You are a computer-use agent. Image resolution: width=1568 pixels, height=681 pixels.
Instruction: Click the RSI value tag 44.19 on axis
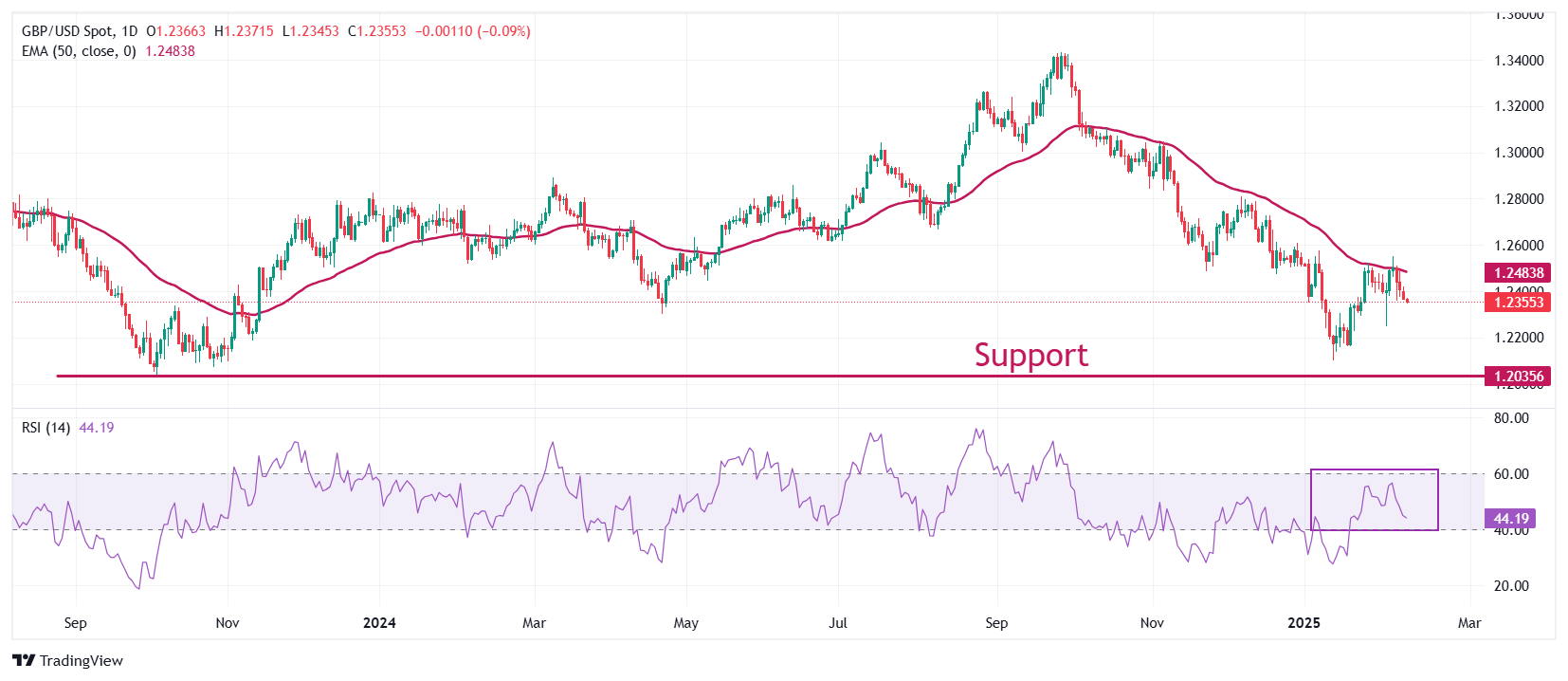pos(1511,519)
